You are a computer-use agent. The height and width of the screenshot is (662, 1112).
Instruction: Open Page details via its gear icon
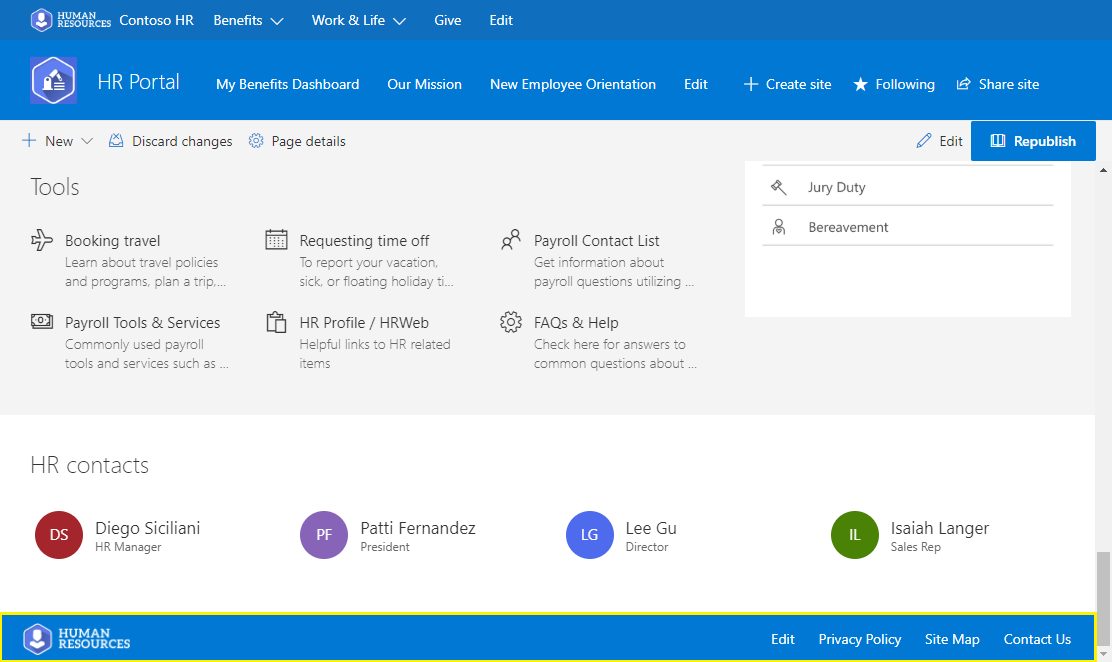[254, 141]
